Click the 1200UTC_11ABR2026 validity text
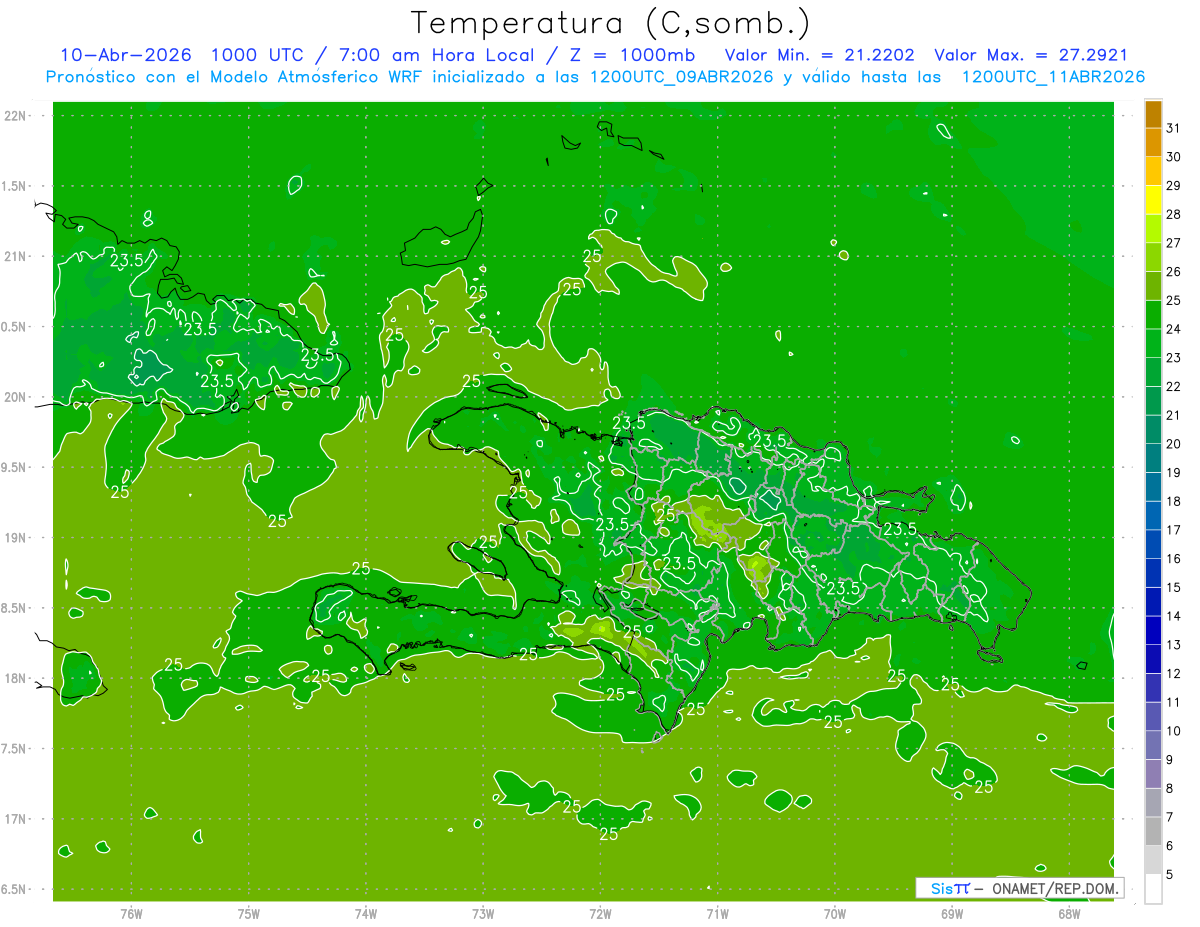This screenshot has width=1200, height=927. (x=1053, y=77)
